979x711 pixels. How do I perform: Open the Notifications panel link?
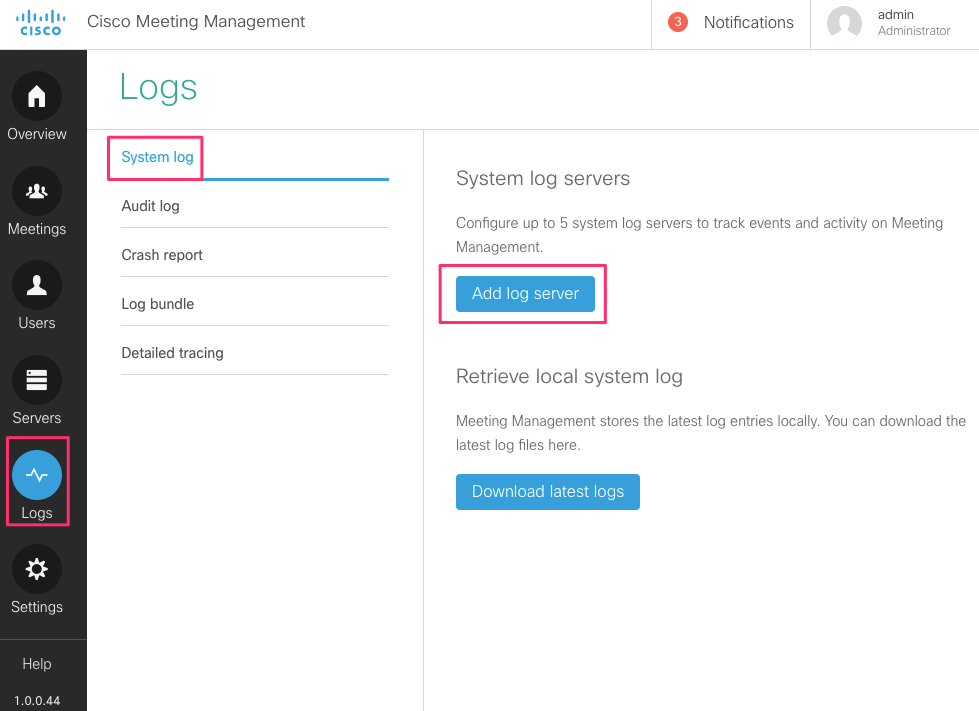[x=749, y=22]
